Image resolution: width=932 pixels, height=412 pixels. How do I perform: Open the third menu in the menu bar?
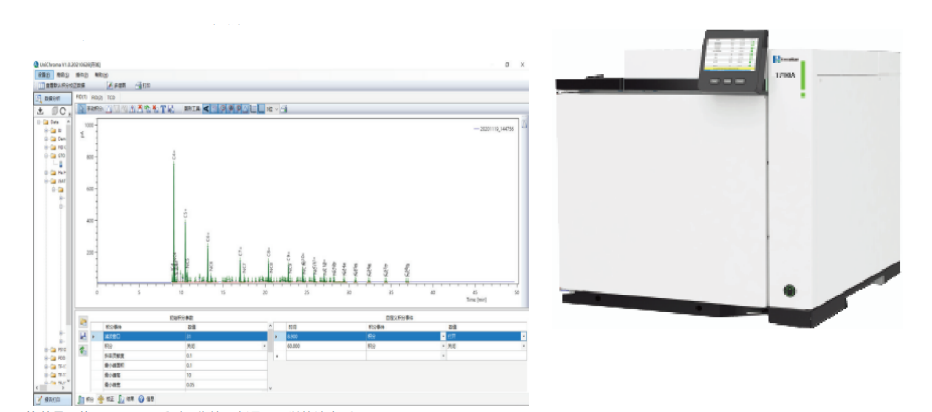coord(82,75)
